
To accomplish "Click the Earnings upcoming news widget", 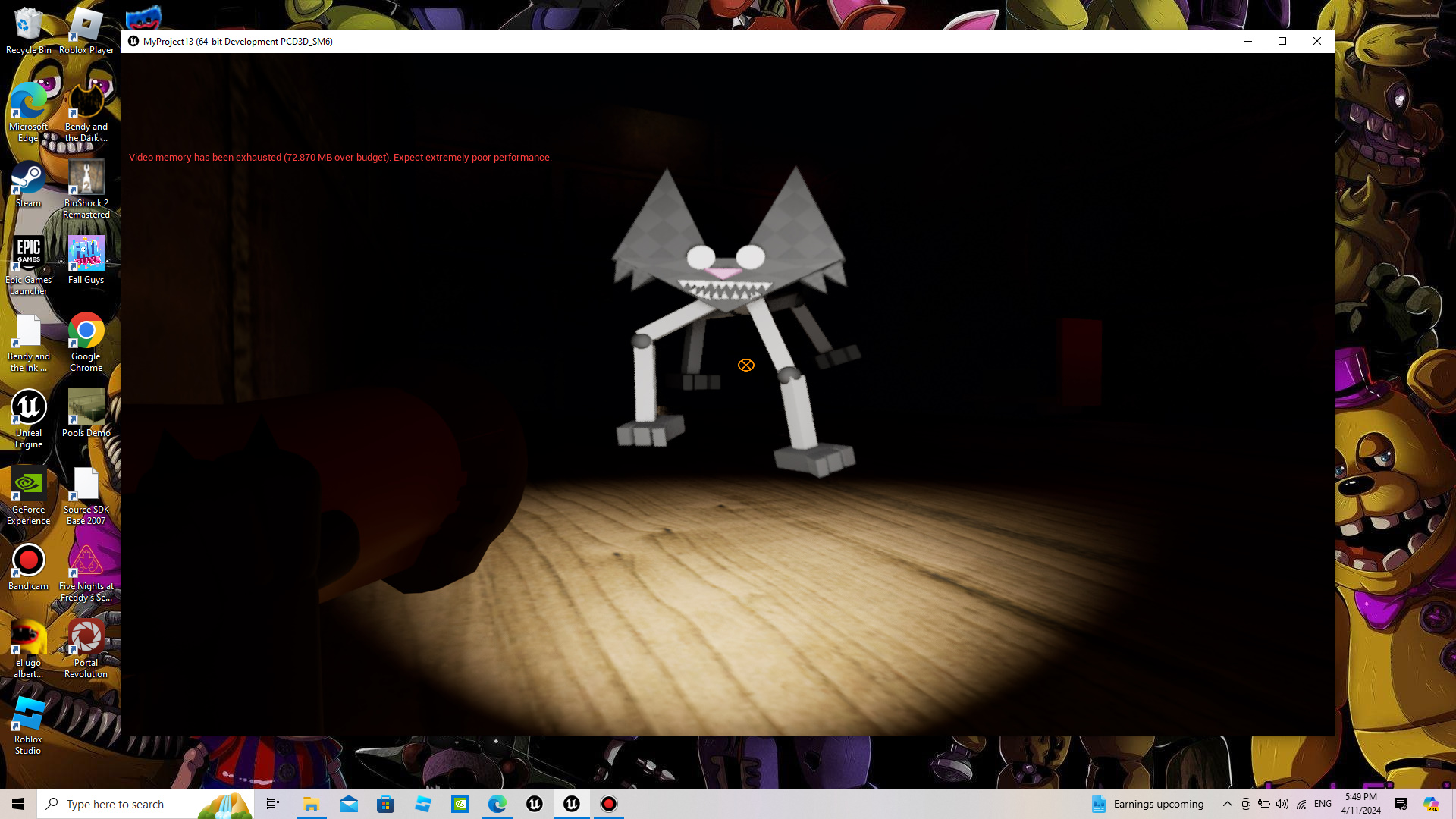I will coord(1147,804).
